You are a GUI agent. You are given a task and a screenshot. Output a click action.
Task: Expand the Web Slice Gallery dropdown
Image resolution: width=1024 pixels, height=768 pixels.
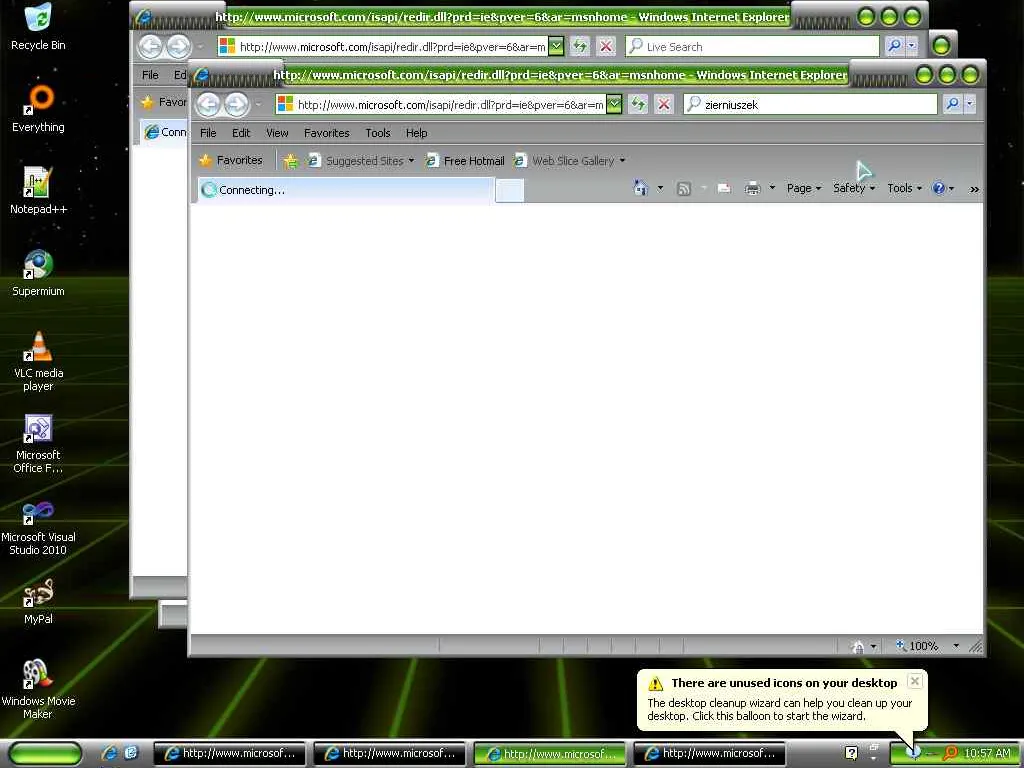click(622, 161)
